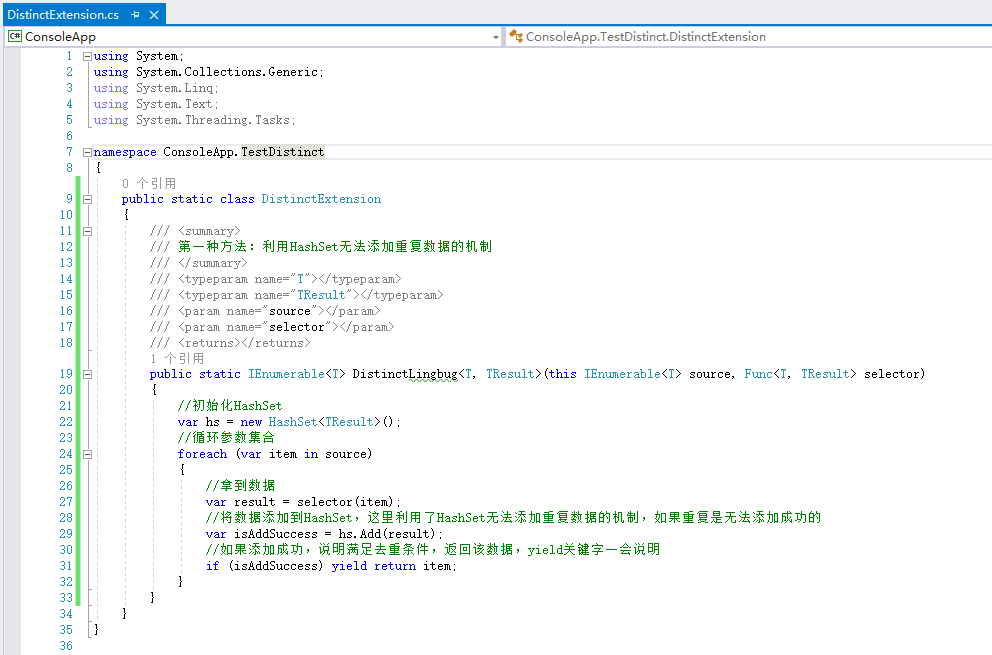Click 'yield return item' statement
Image resolution: width=992 pixels, height=655 pixels.
click(392, 566)
